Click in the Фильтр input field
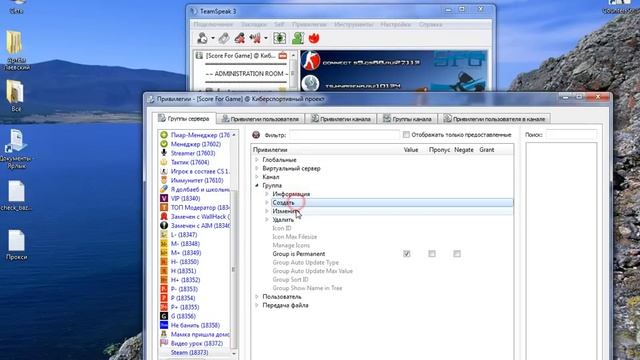Viewport: 640px width, 360px height. [344, 135]
